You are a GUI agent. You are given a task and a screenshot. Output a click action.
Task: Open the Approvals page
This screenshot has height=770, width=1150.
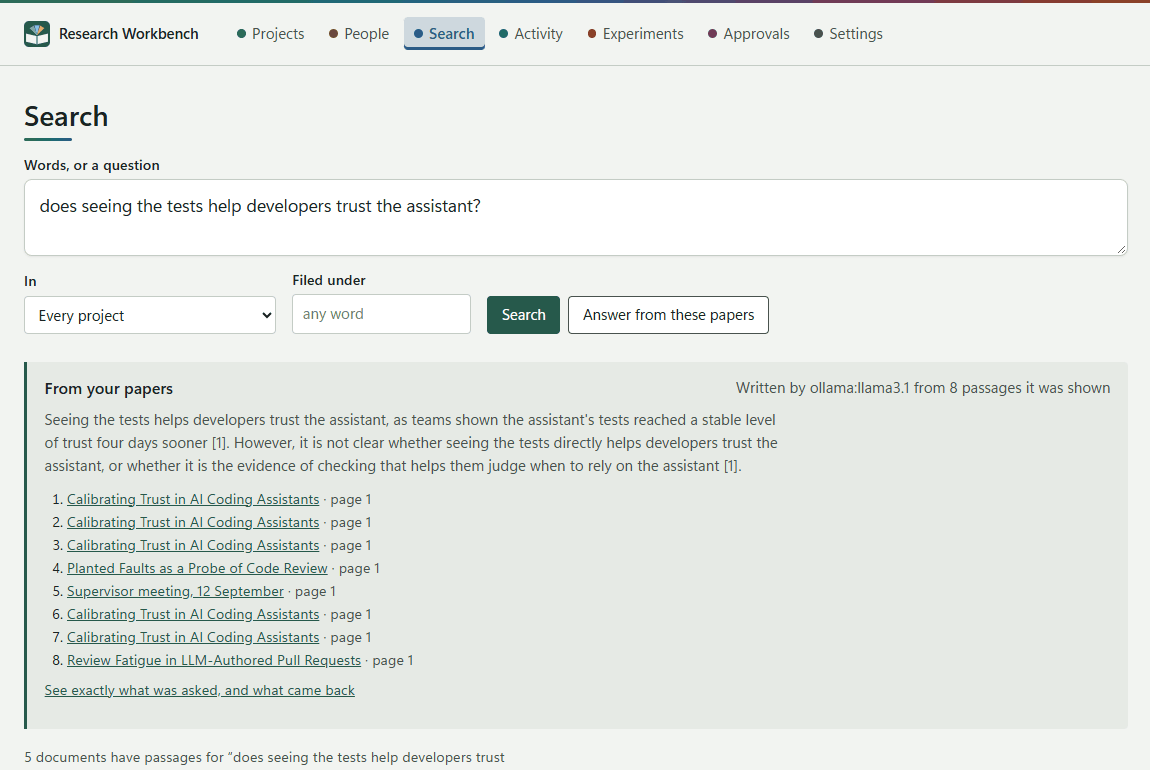point(749,34)
